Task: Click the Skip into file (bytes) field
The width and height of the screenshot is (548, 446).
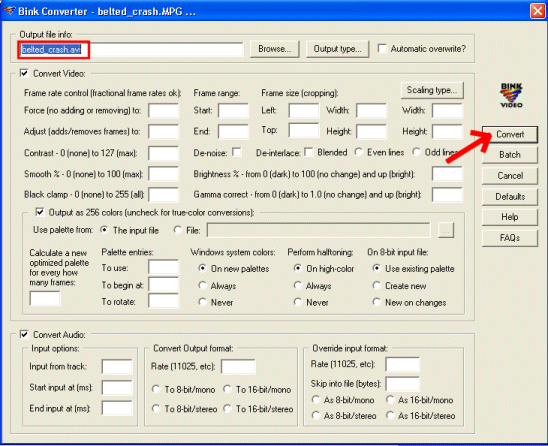Action: (402, 384)
